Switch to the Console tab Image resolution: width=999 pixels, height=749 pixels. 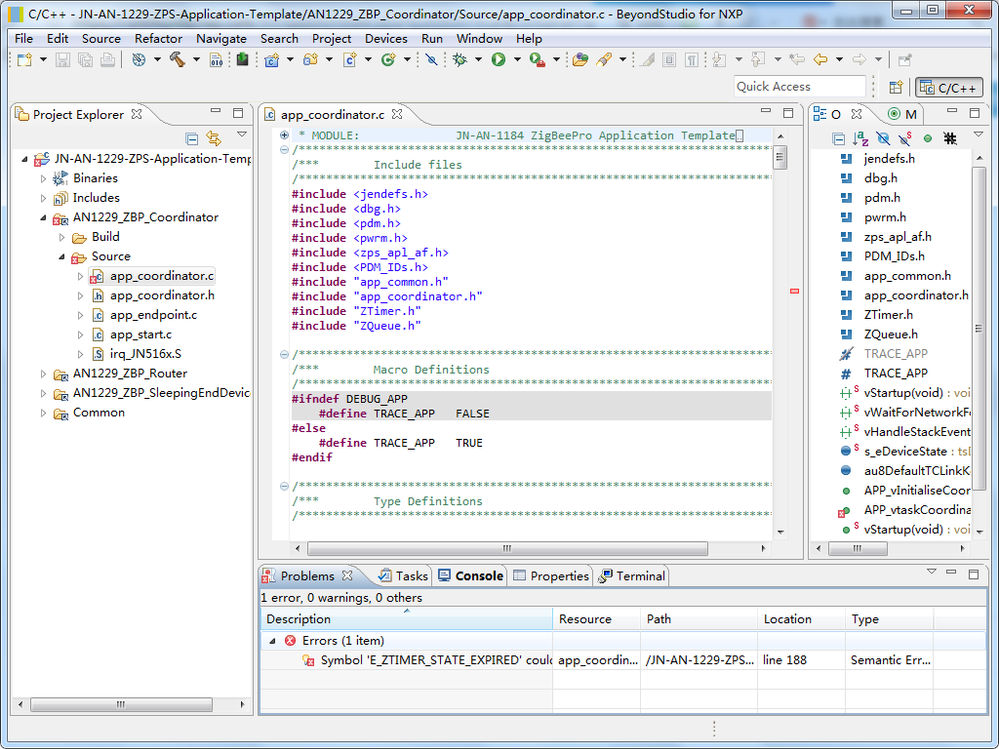[x=470, y=576]
